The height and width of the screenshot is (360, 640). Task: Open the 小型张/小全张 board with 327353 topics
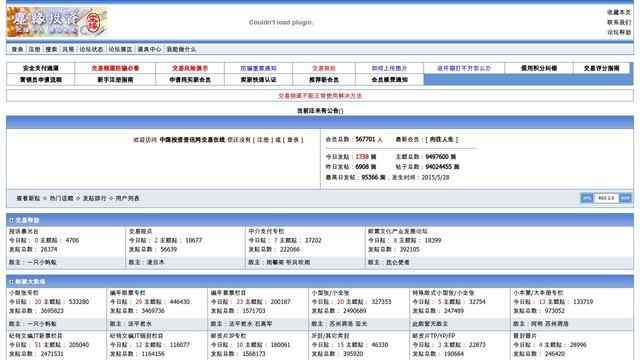pos(331,293)
